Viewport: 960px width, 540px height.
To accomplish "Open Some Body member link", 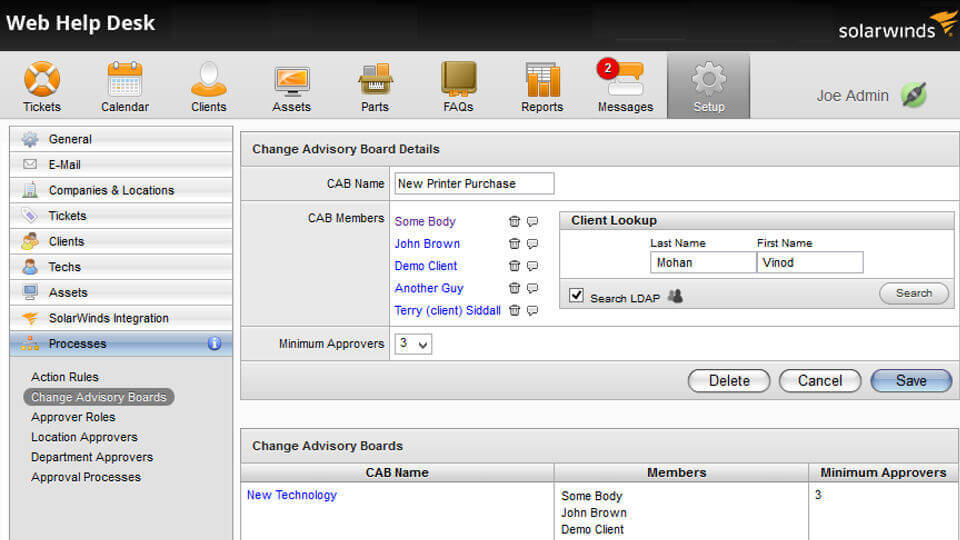I will click(425, 222).
